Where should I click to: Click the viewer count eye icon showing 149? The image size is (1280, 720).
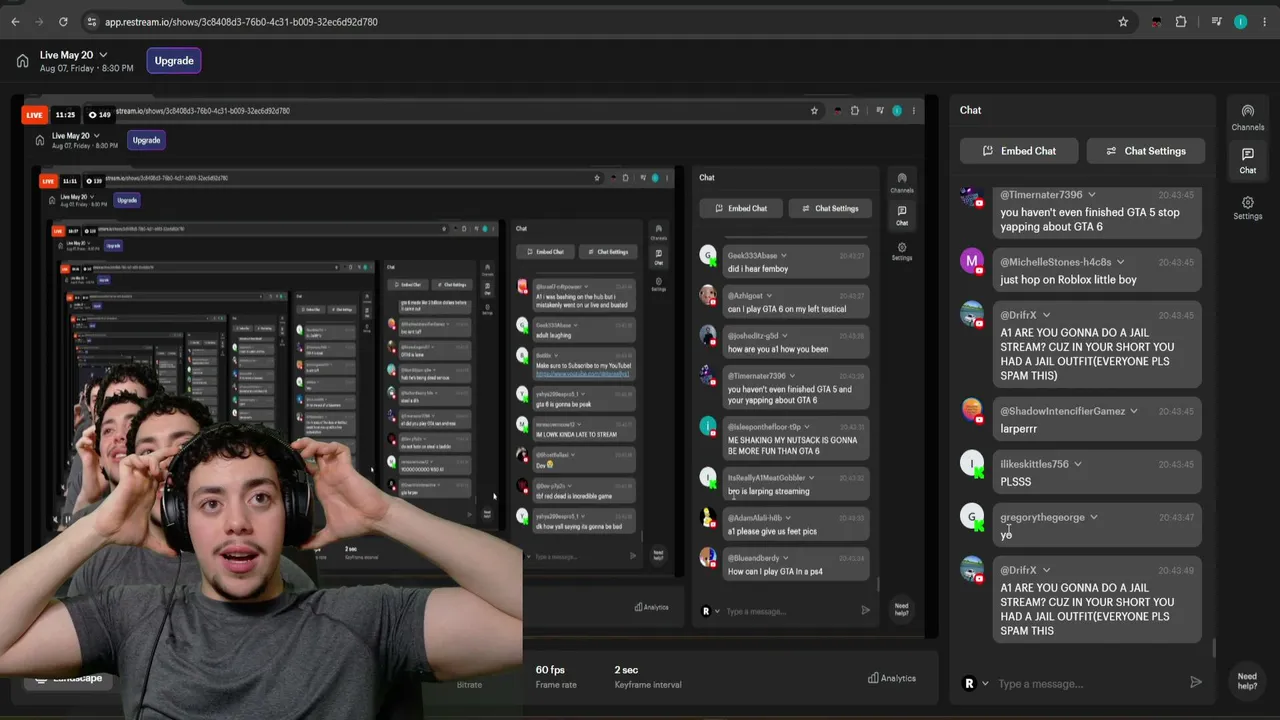[93, 115]
